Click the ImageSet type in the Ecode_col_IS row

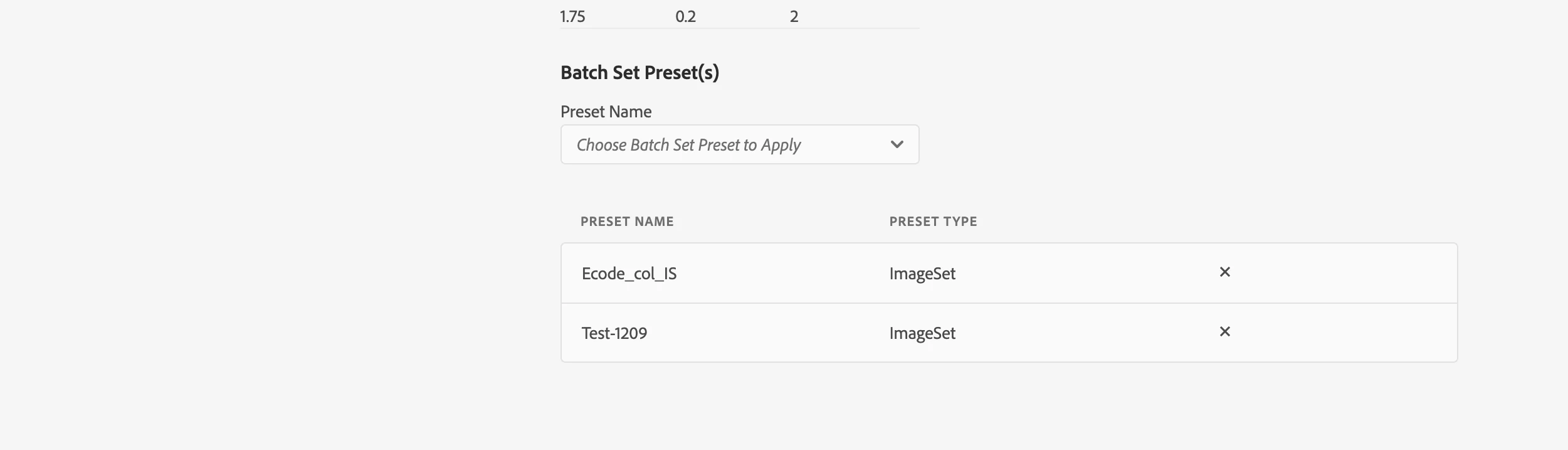[x=922, y=274]
